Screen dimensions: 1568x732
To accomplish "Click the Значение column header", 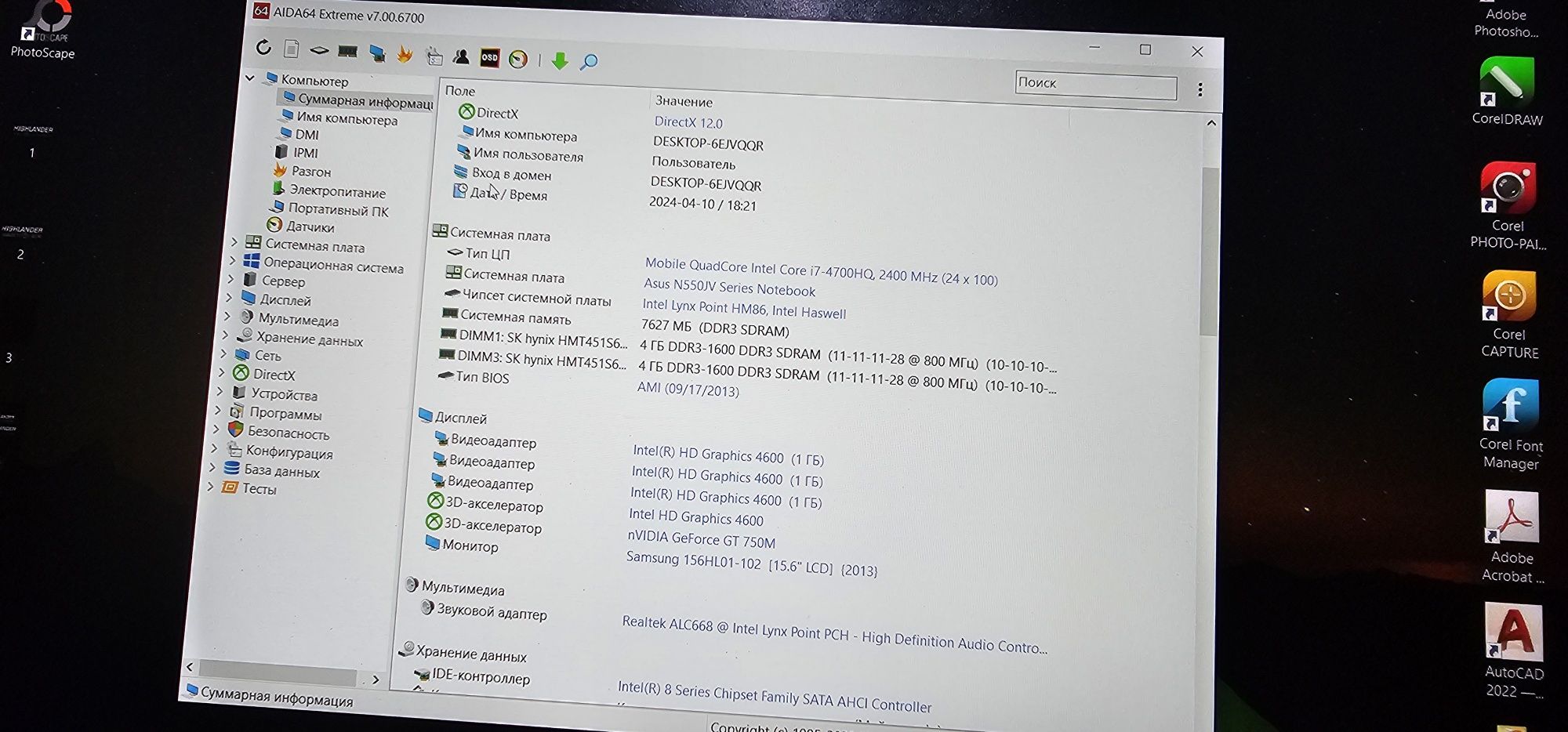I will 684,101.
